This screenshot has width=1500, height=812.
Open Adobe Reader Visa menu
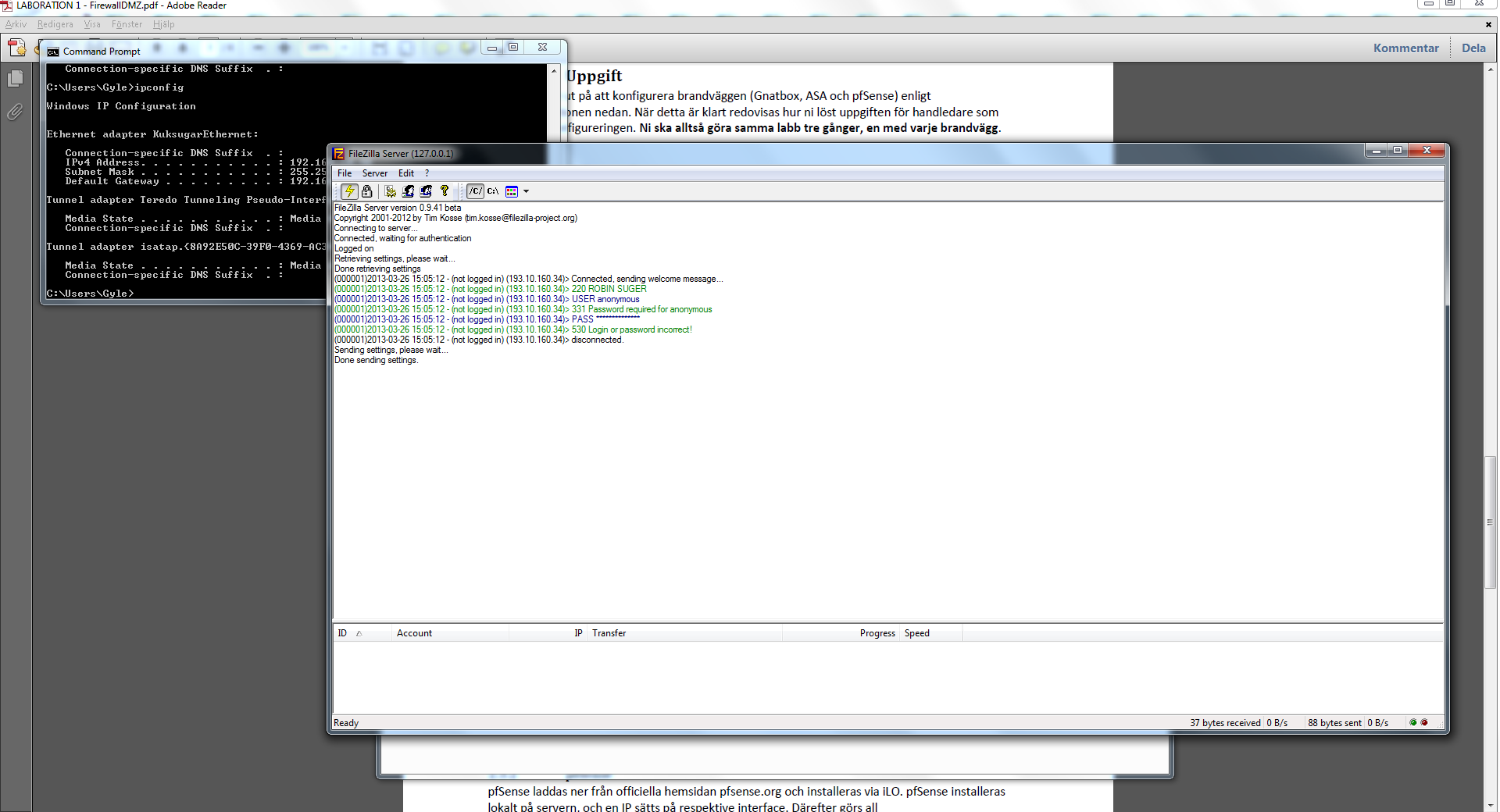point(92,24)
